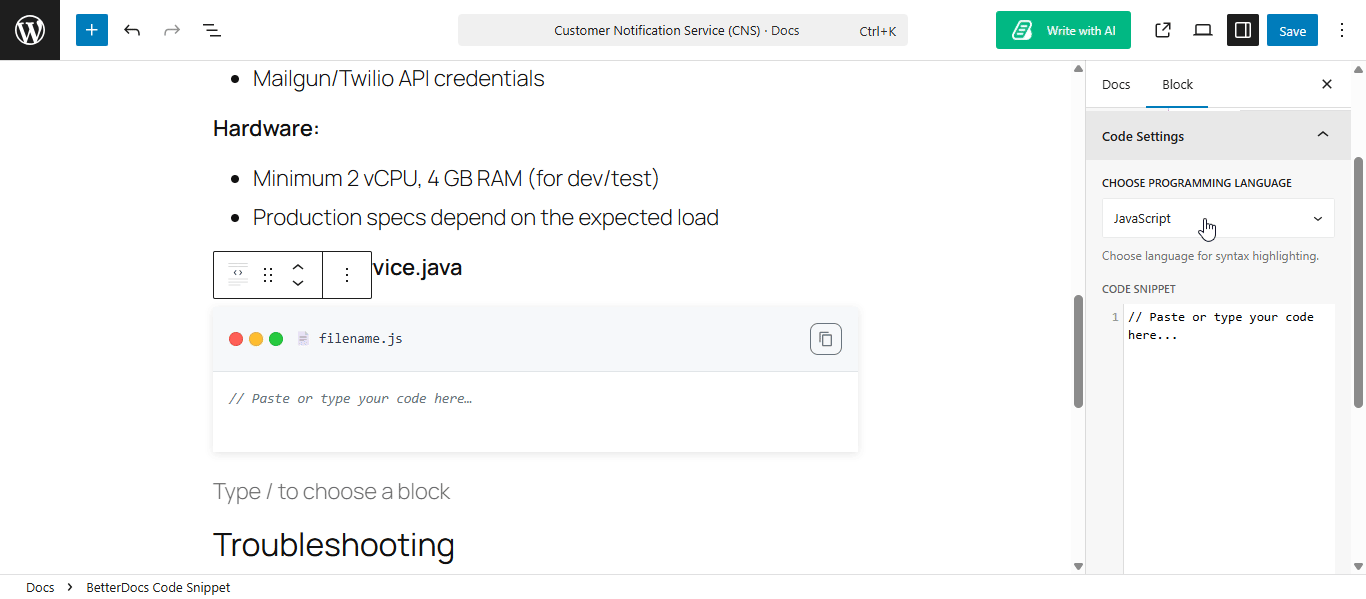Click the editor canvas scrollbar thumb

click(1078, 351)
